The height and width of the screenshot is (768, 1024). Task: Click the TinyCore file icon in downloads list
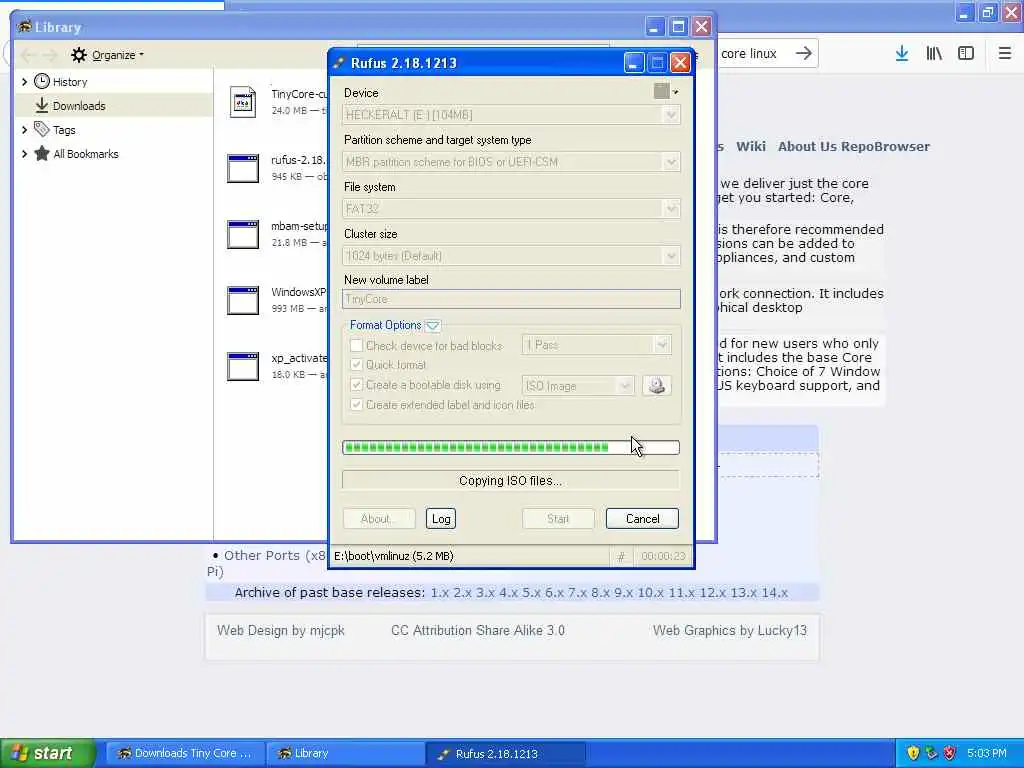tap(243, 103)
